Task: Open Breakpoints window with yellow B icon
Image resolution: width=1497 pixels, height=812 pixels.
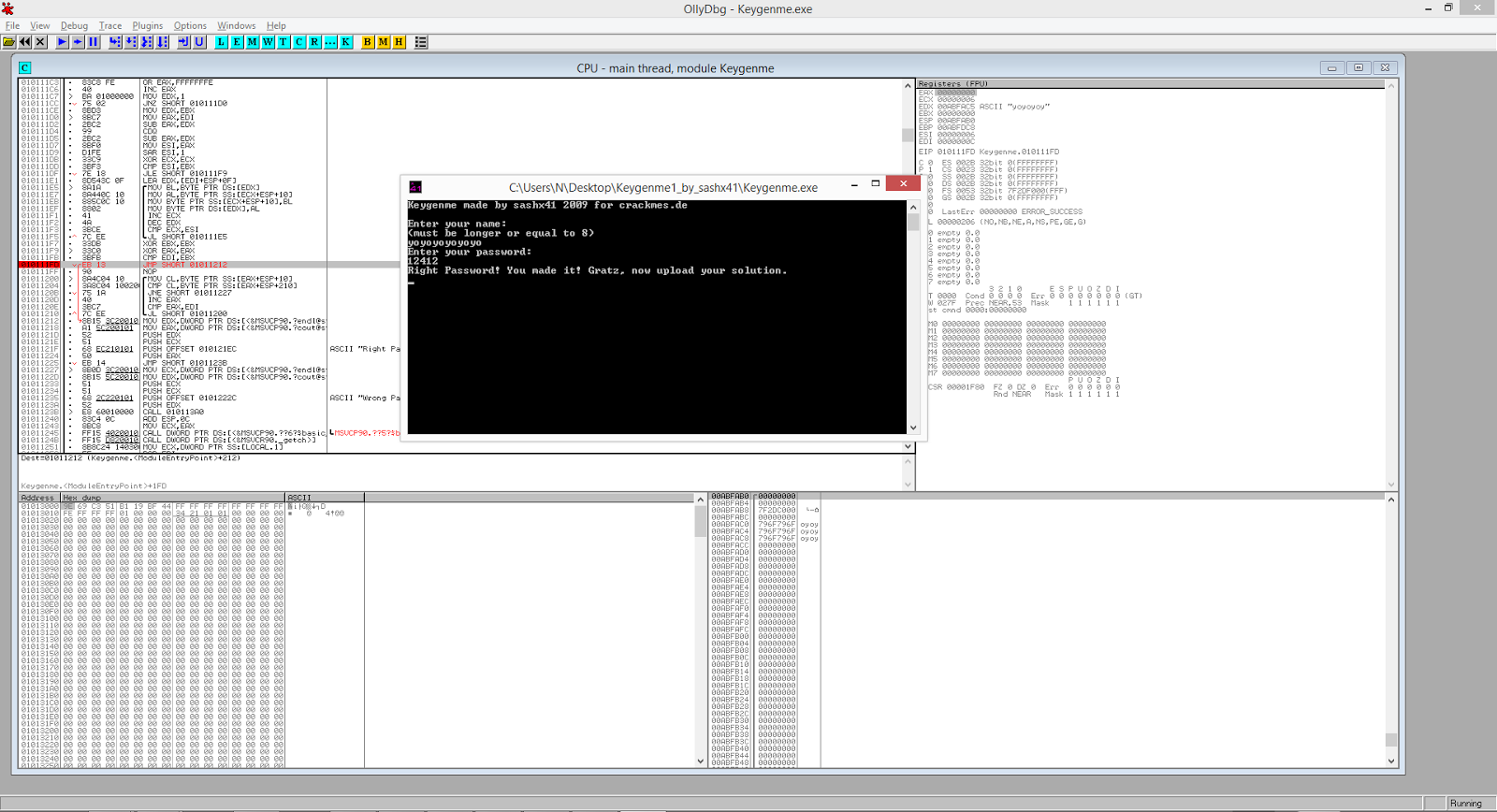Action: pos(367,42)
